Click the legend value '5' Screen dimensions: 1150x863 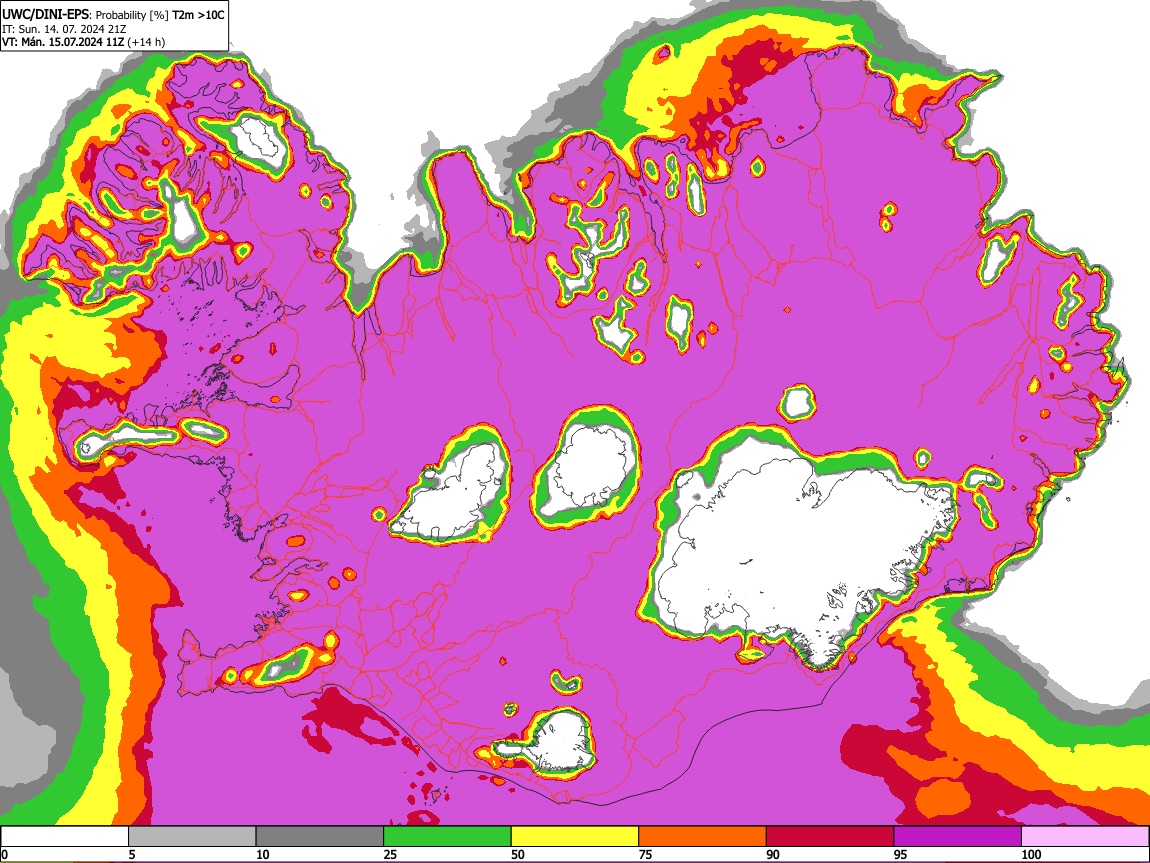point(132,854)
